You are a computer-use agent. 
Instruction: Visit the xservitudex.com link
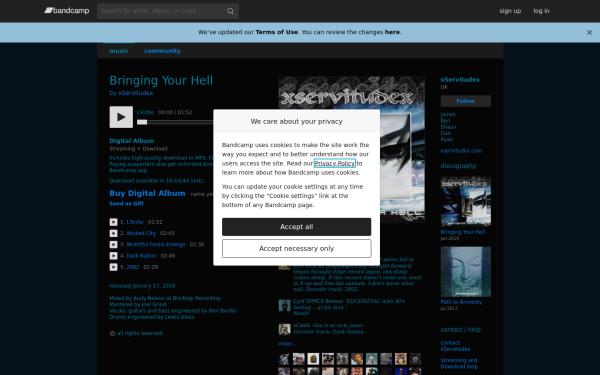(461, 151)
